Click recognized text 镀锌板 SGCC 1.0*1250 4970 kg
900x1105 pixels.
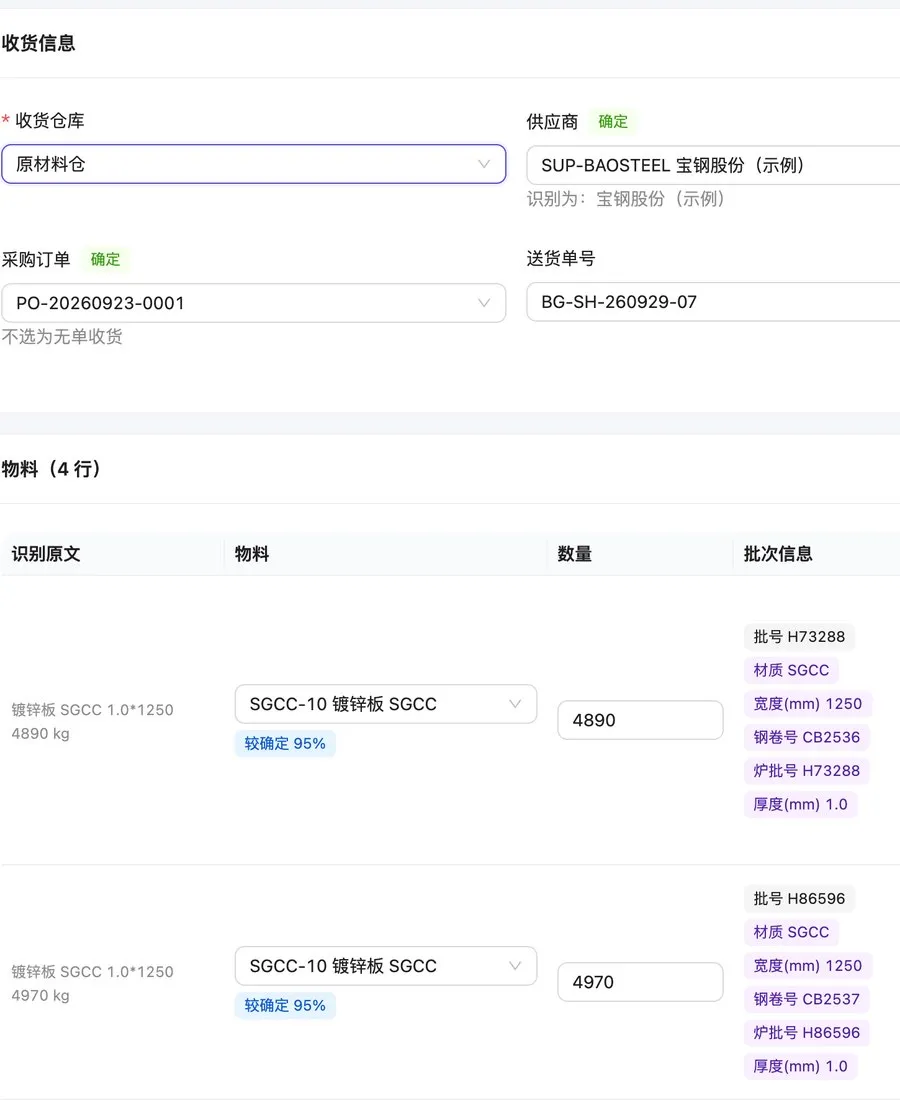click(x=92, y=984)
